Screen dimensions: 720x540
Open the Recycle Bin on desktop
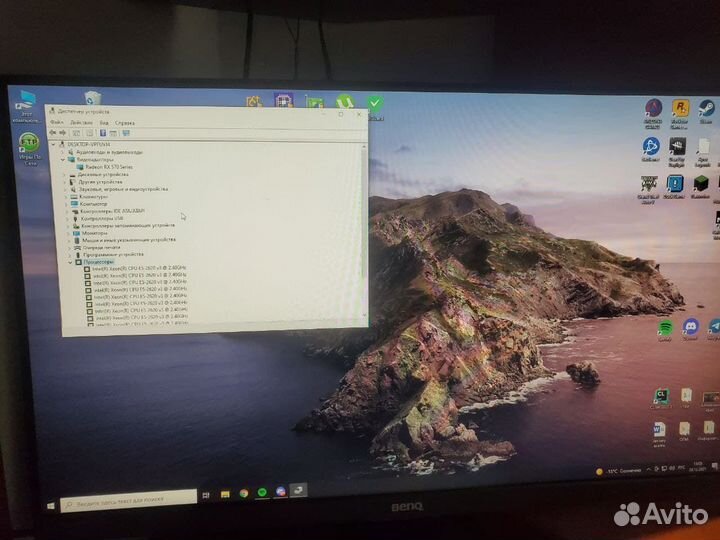93,99
